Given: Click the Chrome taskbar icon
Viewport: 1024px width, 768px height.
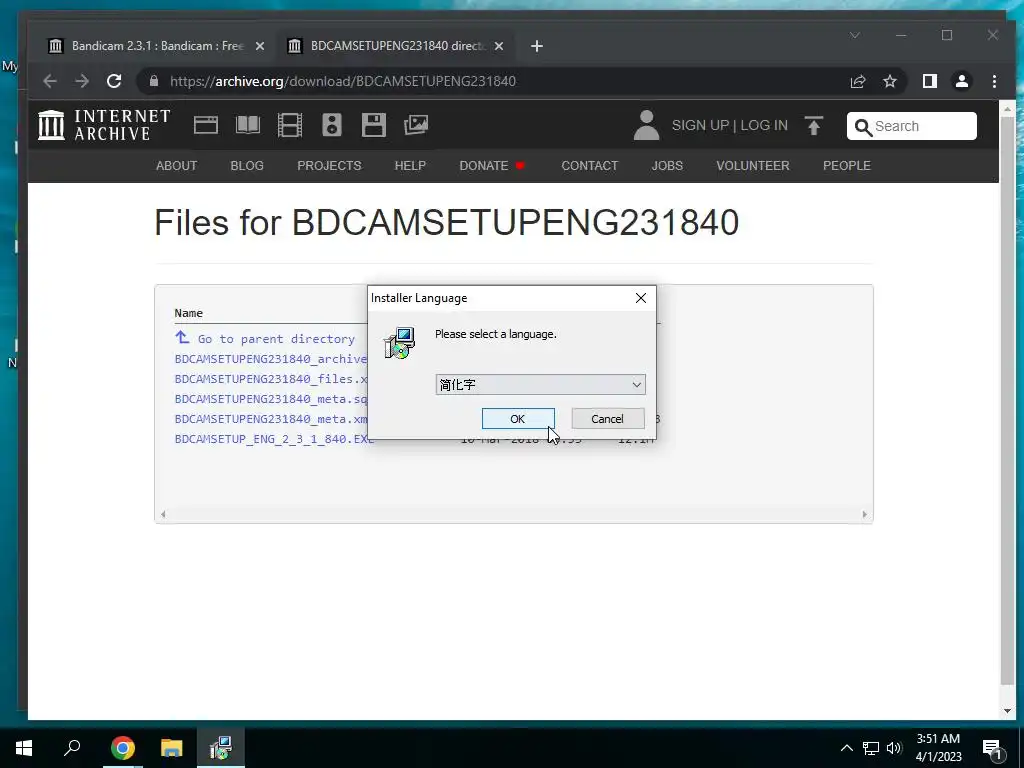Looking at the screenshot, I should click(x=122, y=748).
